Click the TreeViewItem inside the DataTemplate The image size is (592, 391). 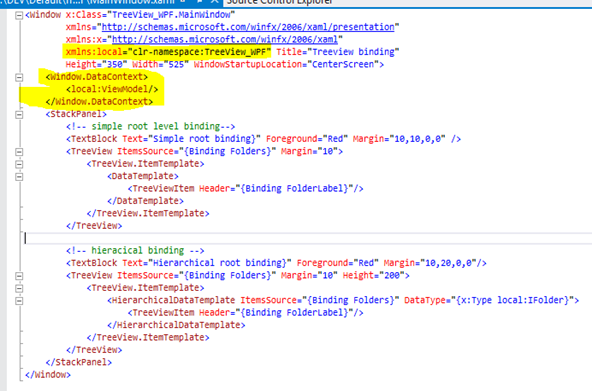coord(245,188)
